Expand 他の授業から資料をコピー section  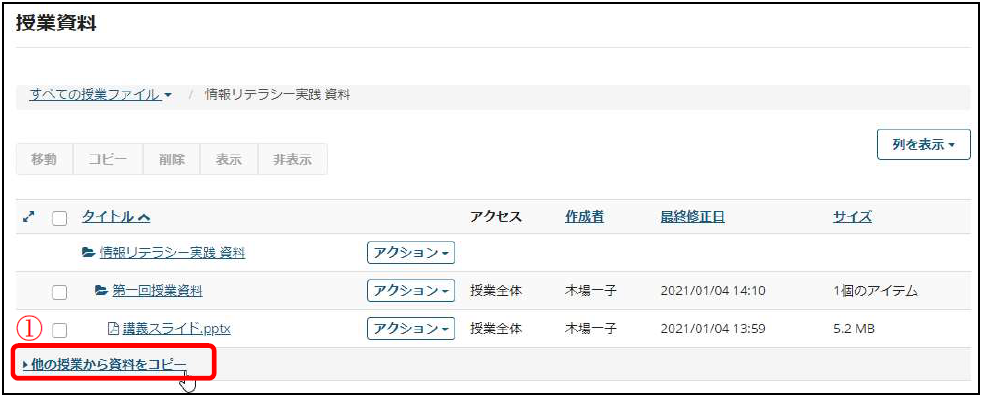coord(105,364)
